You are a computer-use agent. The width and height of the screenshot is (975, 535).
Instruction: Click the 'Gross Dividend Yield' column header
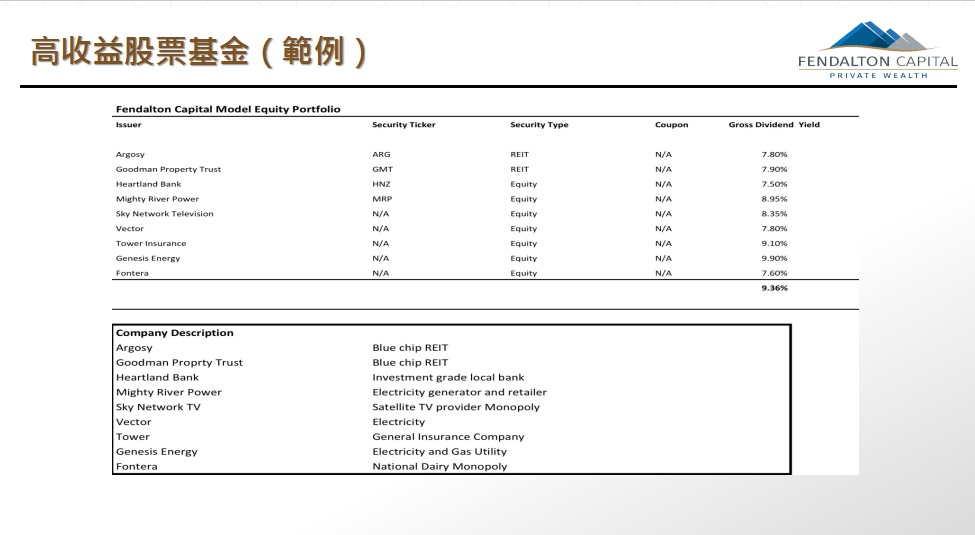click(774, 124)
